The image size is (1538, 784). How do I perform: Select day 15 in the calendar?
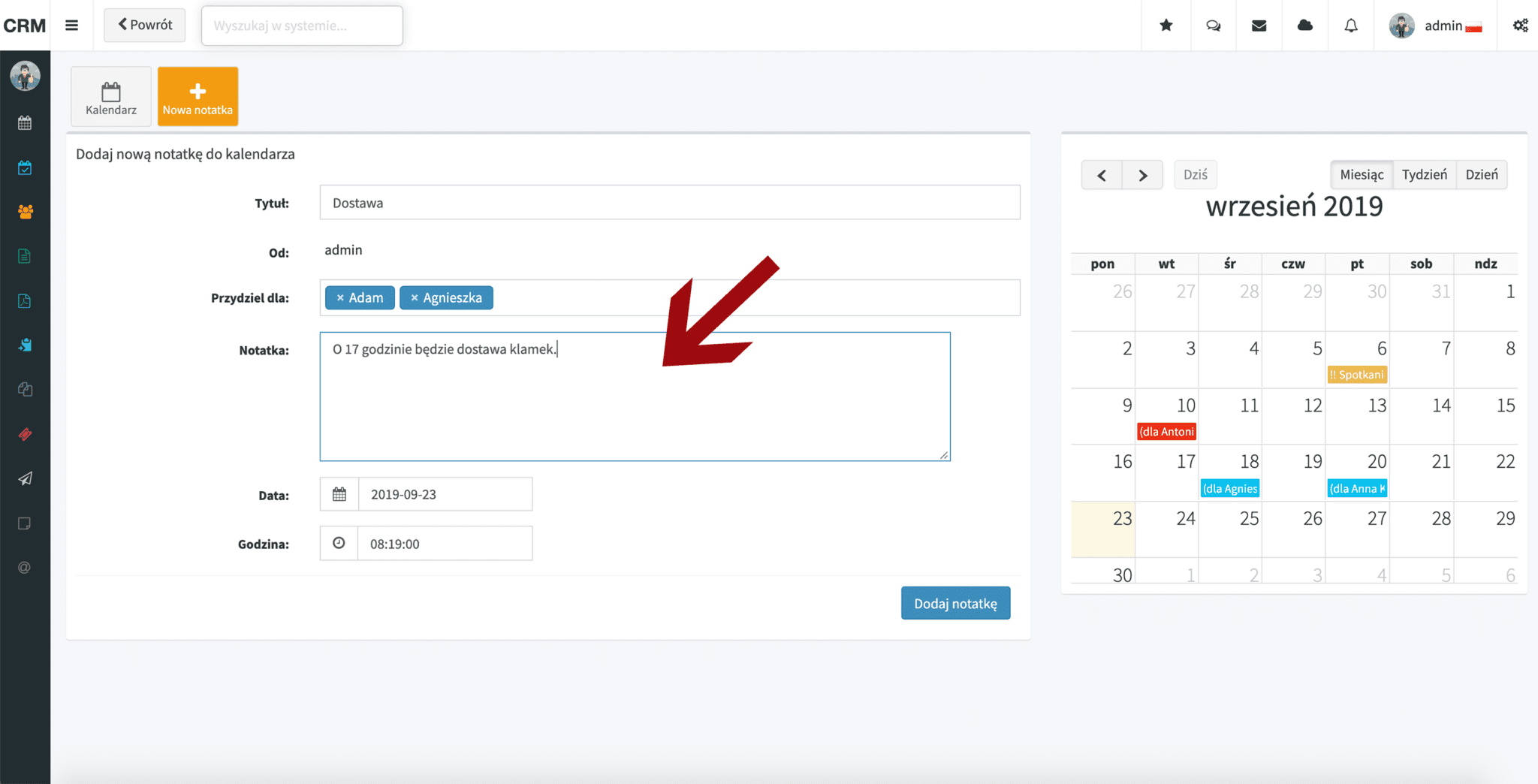point(1486,416)
